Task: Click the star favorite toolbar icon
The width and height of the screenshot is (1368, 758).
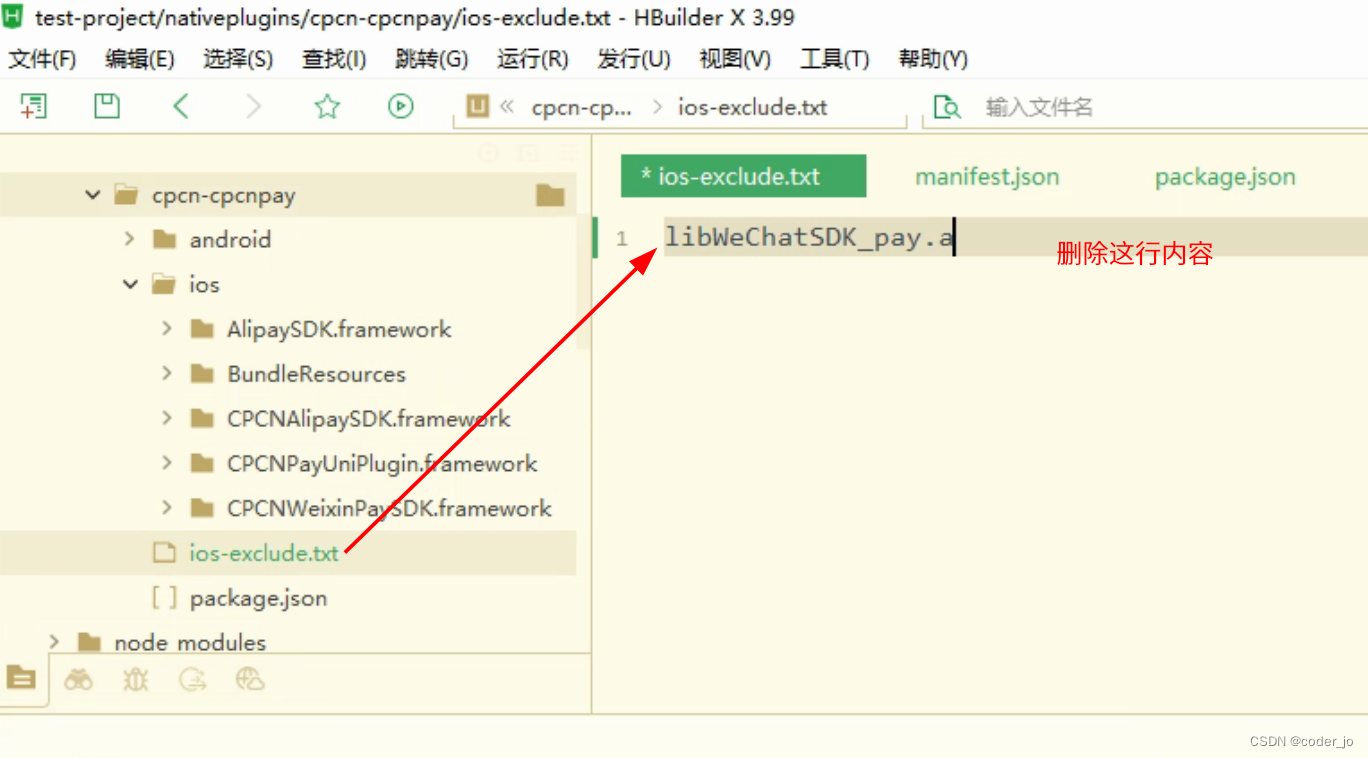Action: pyautogui.click(x=327, y=106)
